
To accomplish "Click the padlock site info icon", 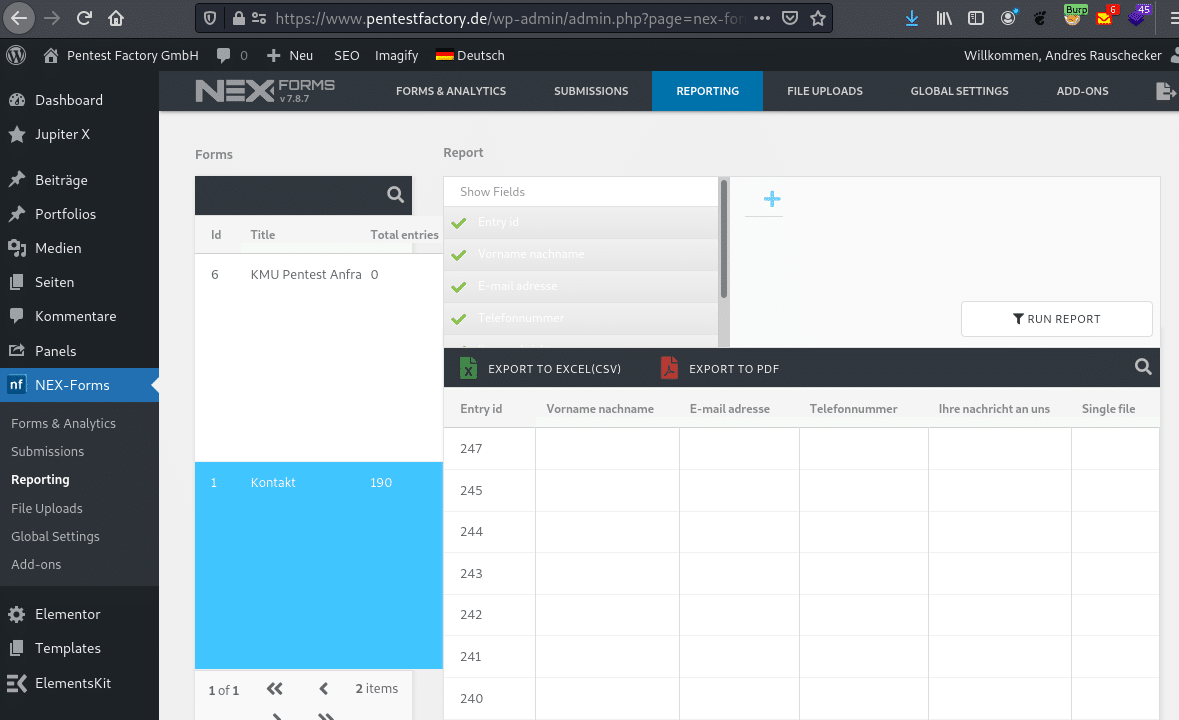I will (238, 18).
